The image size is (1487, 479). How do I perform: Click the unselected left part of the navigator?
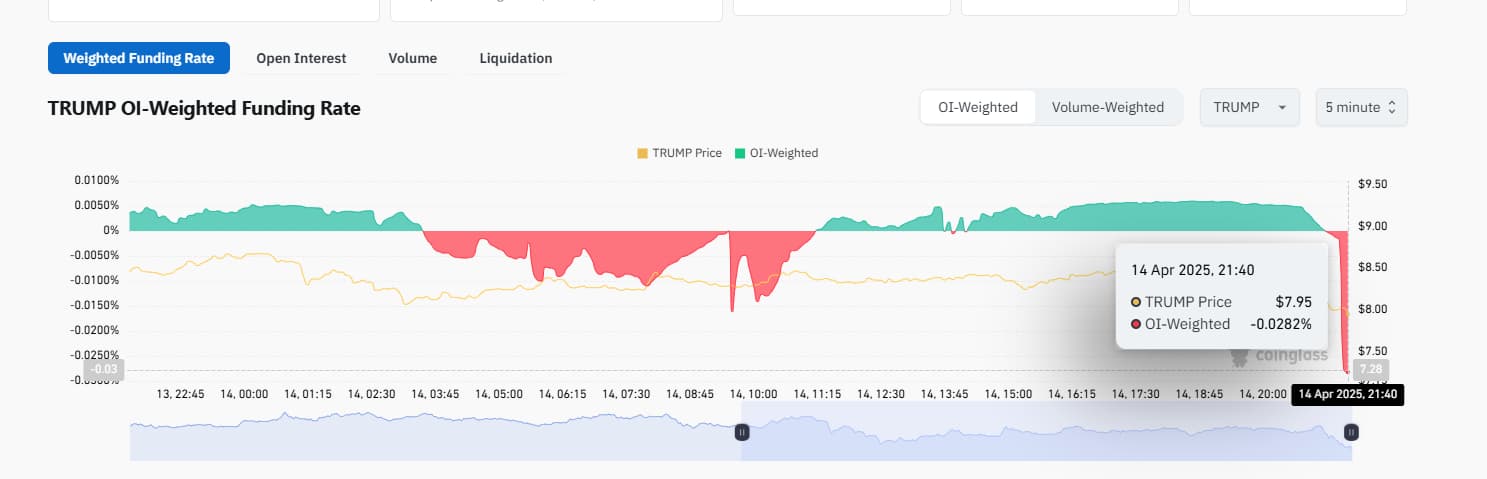tap(436, 432)
